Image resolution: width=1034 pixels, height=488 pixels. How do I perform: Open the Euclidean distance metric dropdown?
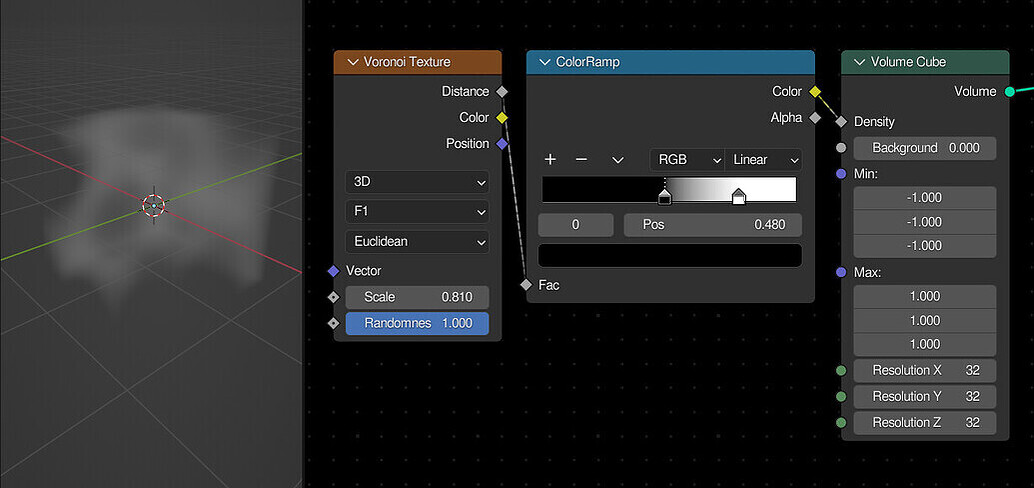pyautogui.click(x=417, y=241)
